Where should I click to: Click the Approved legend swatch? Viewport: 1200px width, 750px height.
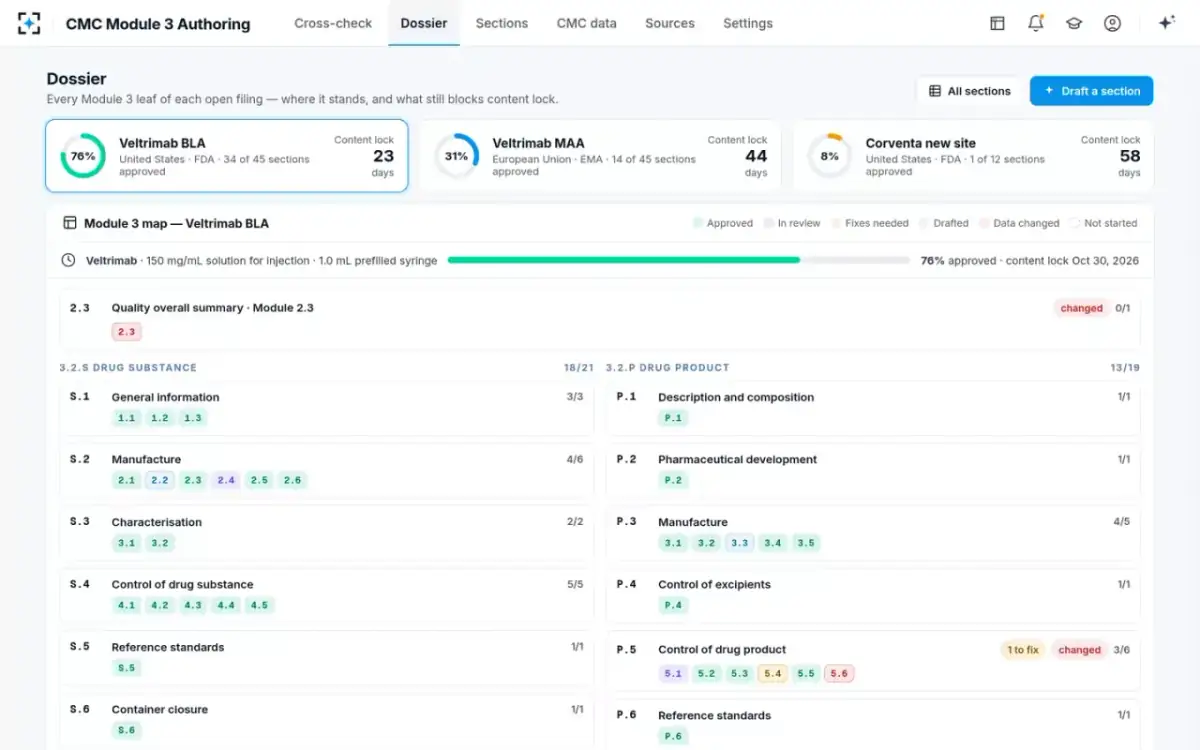(x=698, y=223)
